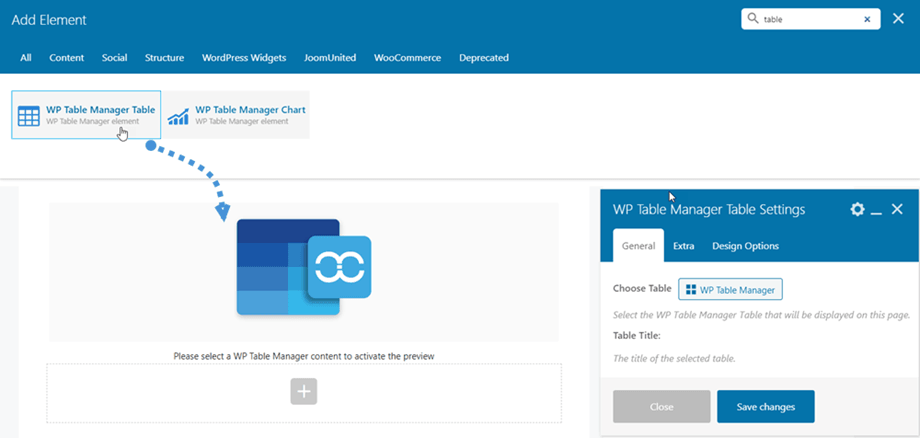This screenshot has width=920, height=438.
Task: Select the General tab
Action: pyautogui.click(x=638, y=246)
